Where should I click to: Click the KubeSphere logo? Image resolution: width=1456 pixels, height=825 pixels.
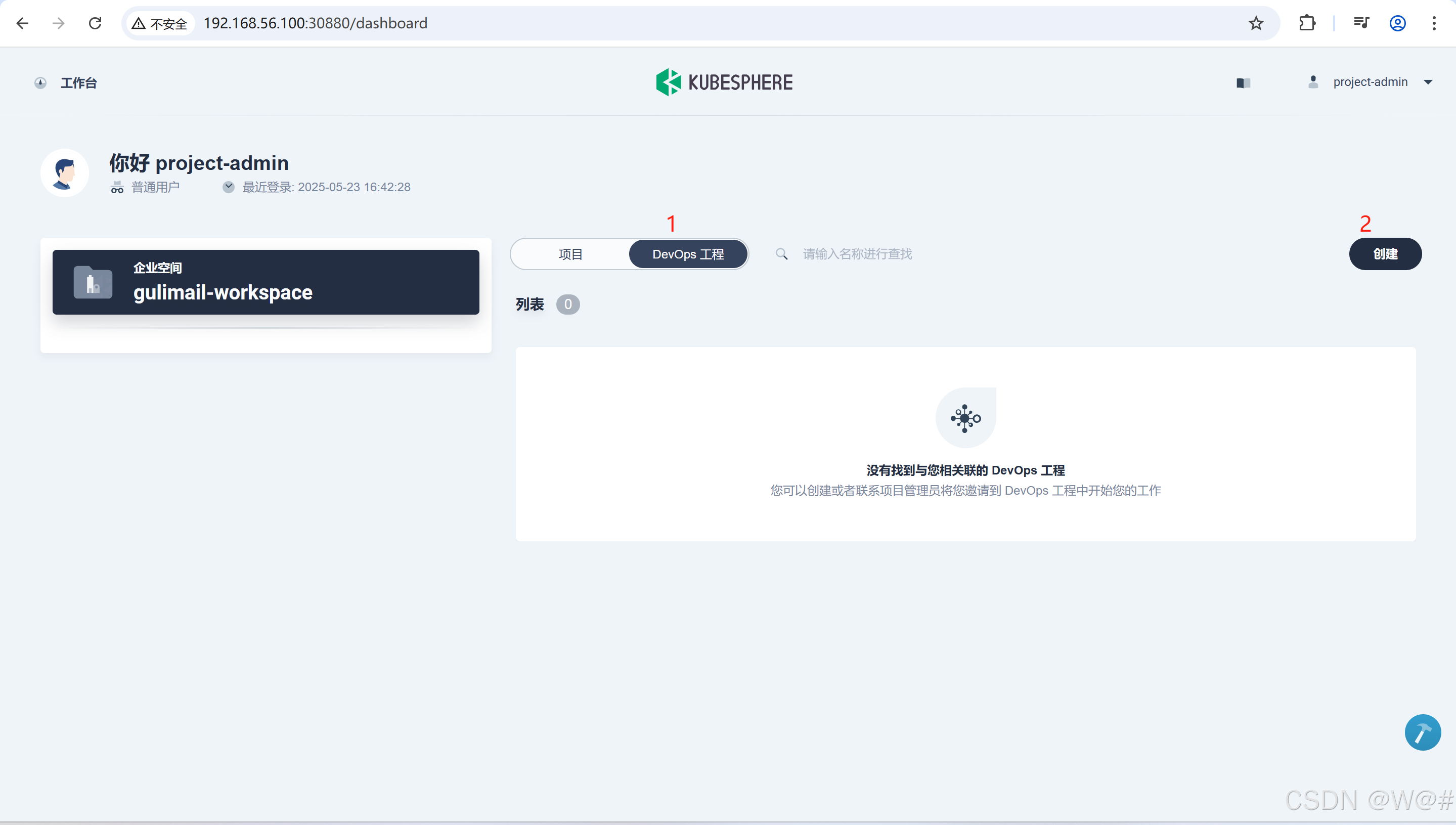725,82
